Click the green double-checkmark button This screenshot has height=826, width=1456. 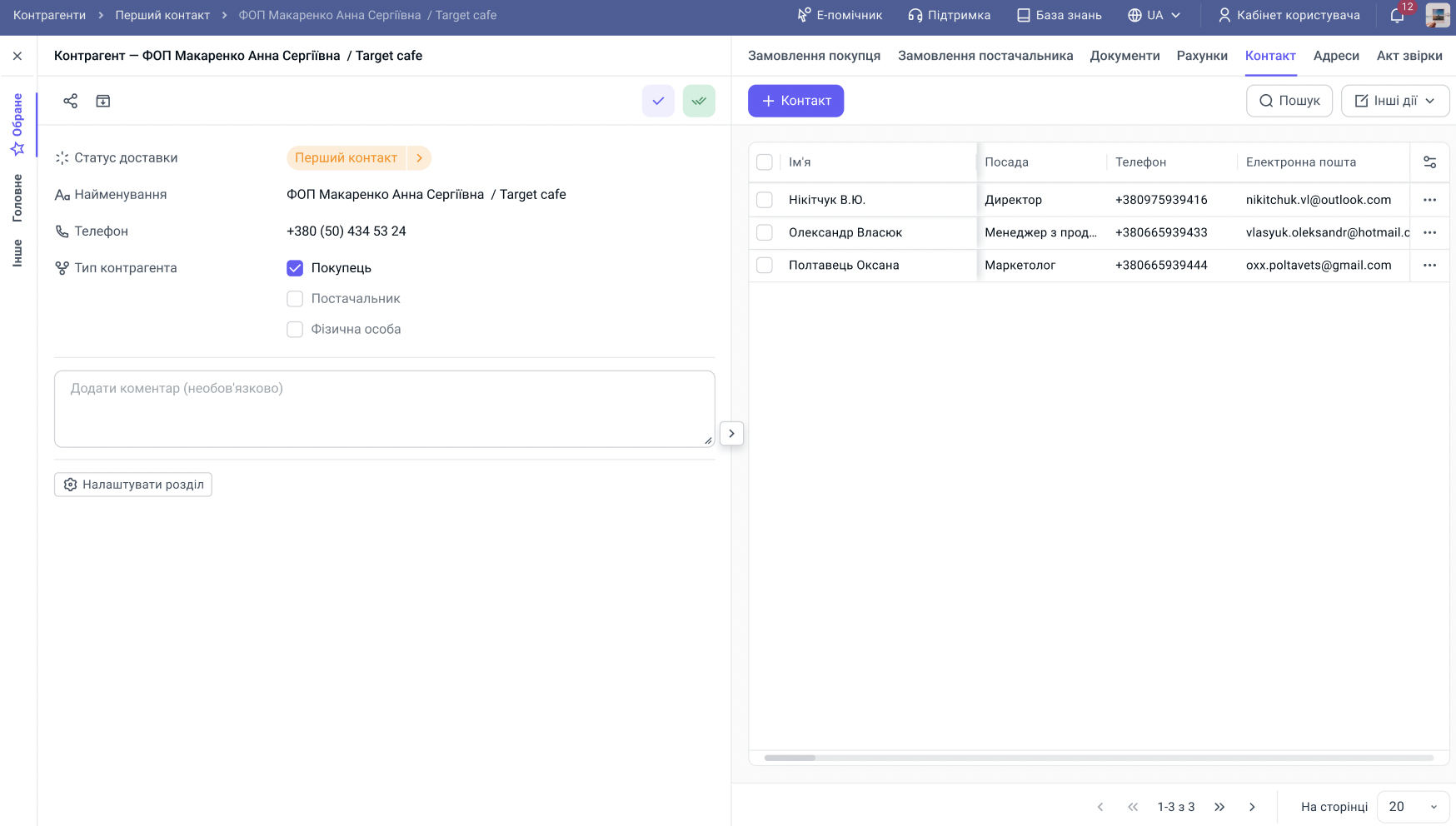699,101
